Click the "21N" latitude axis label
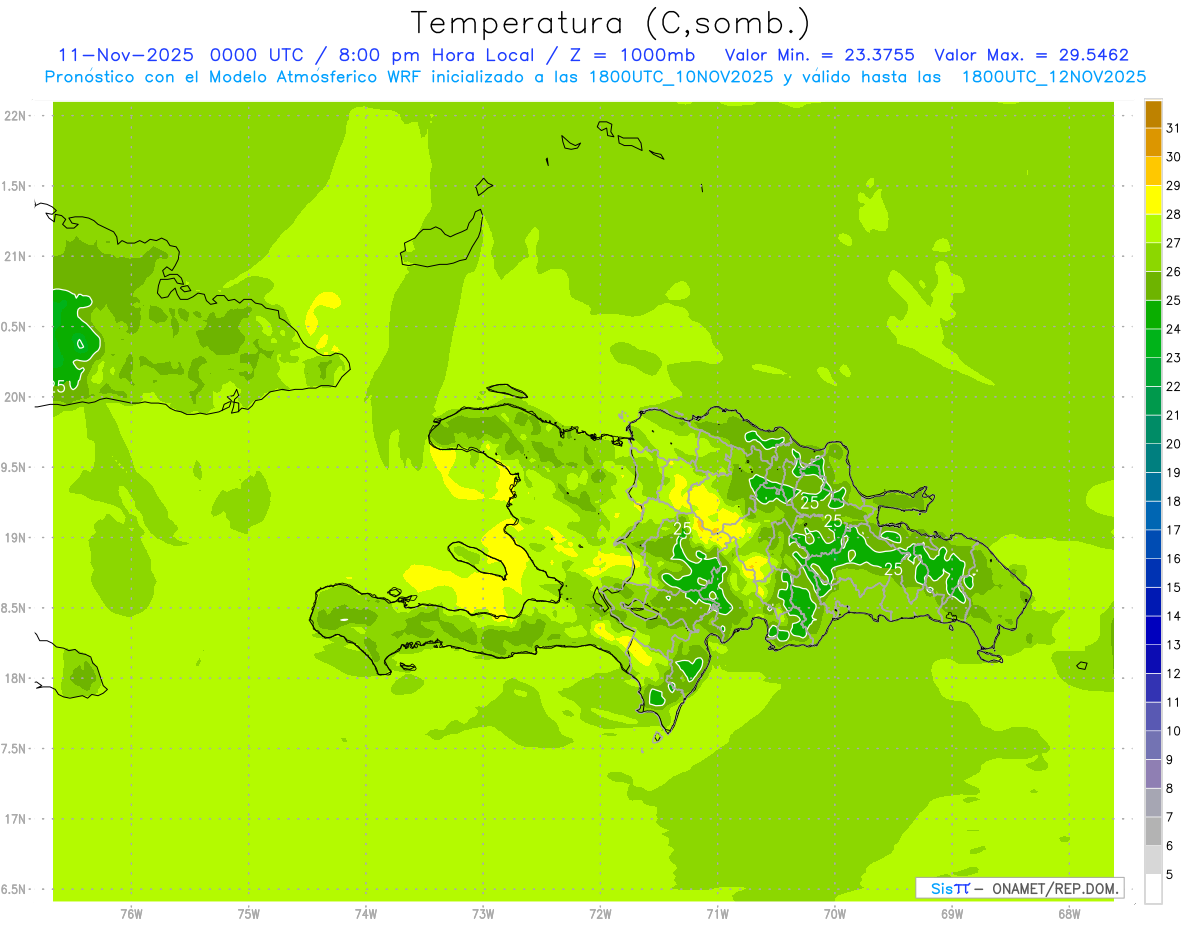The height and width of the screenshot is (927, 1200). click(17, 256)
